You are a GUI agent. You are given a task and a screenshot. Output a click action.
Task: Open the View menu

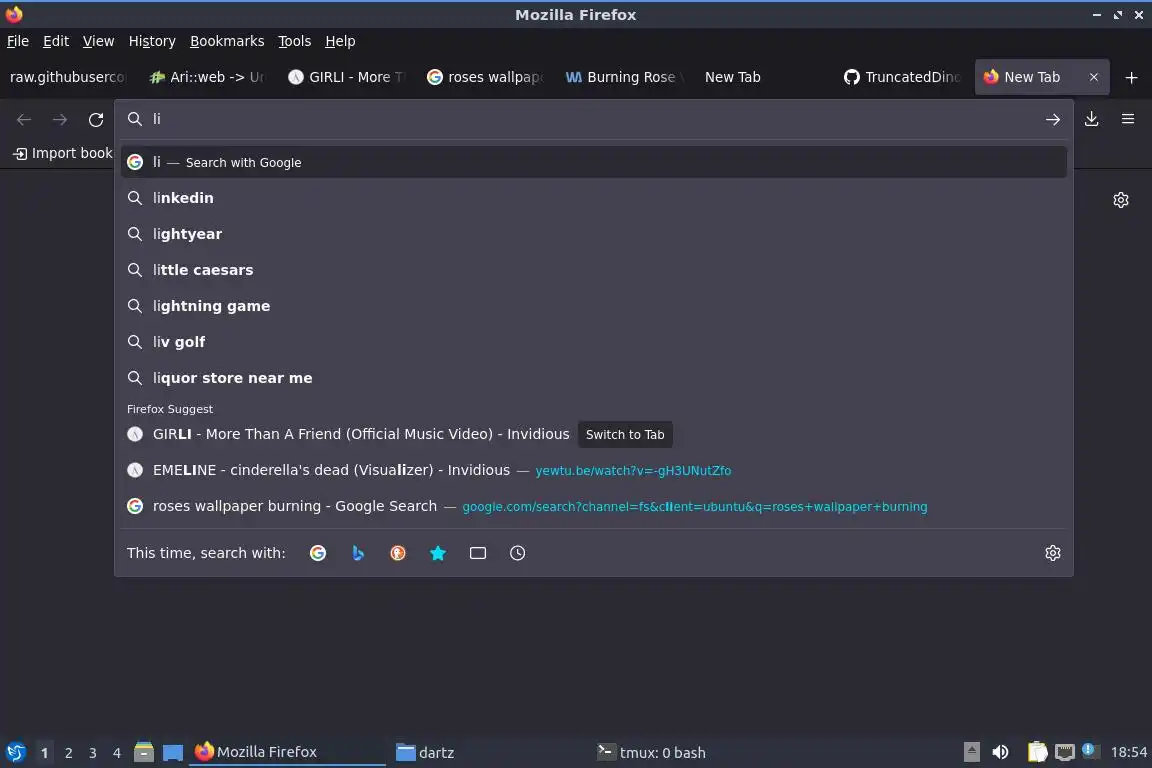coord(98,41)
